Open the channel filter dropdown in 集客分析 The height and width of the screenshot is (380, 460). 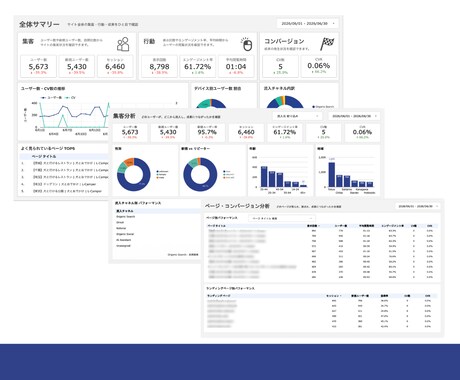tap(297, 116)
